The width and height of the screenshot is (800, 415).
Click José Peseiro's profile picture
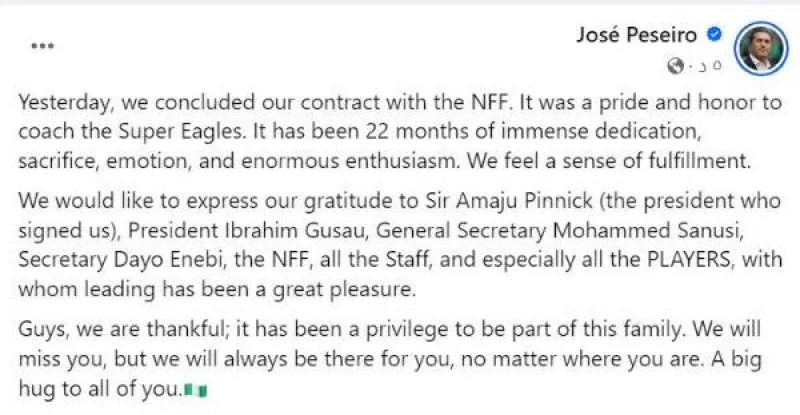click(x=759, y=45)
